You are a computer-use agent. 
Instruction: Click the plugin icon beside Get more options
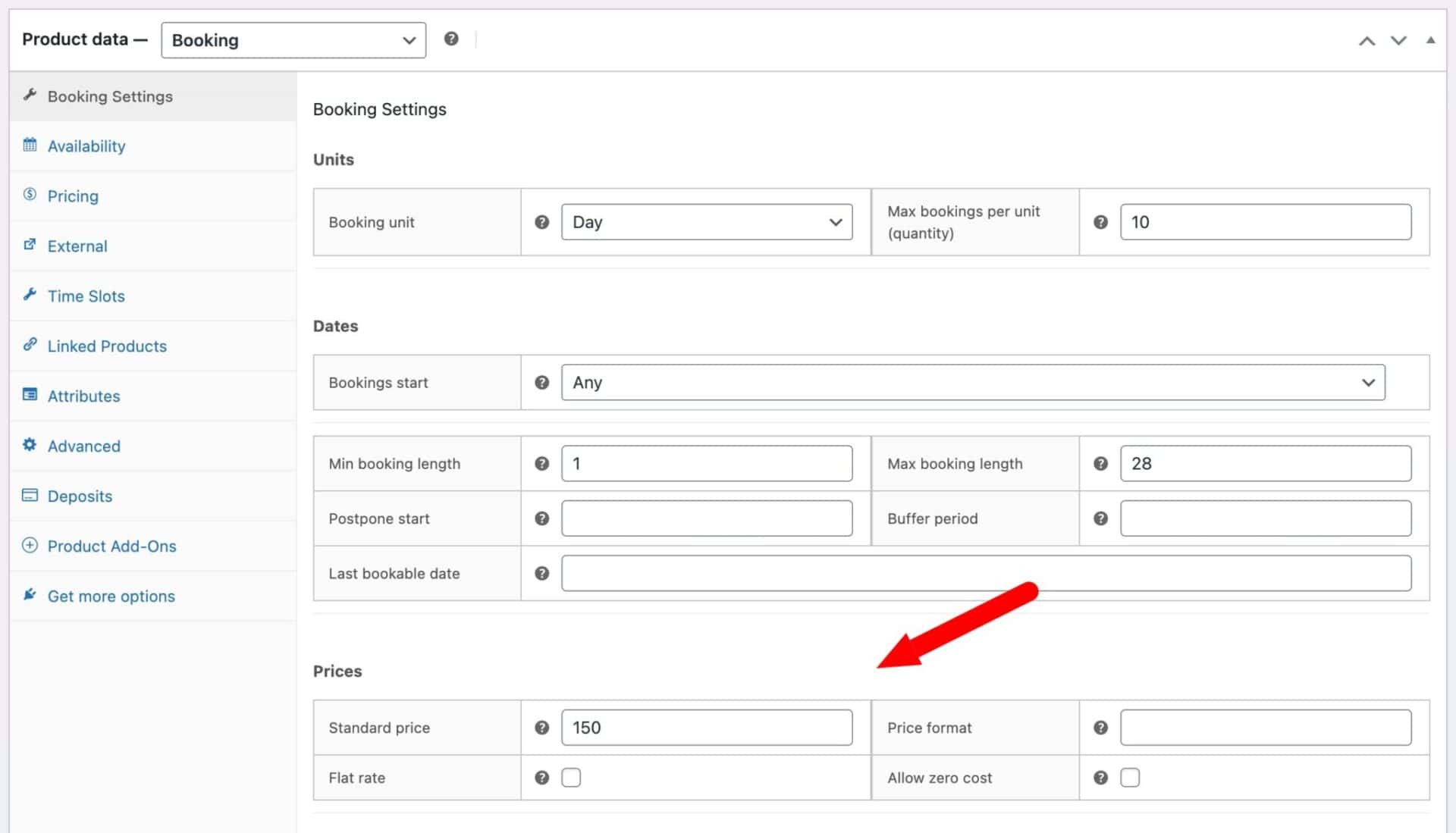(x=30, y=595)
